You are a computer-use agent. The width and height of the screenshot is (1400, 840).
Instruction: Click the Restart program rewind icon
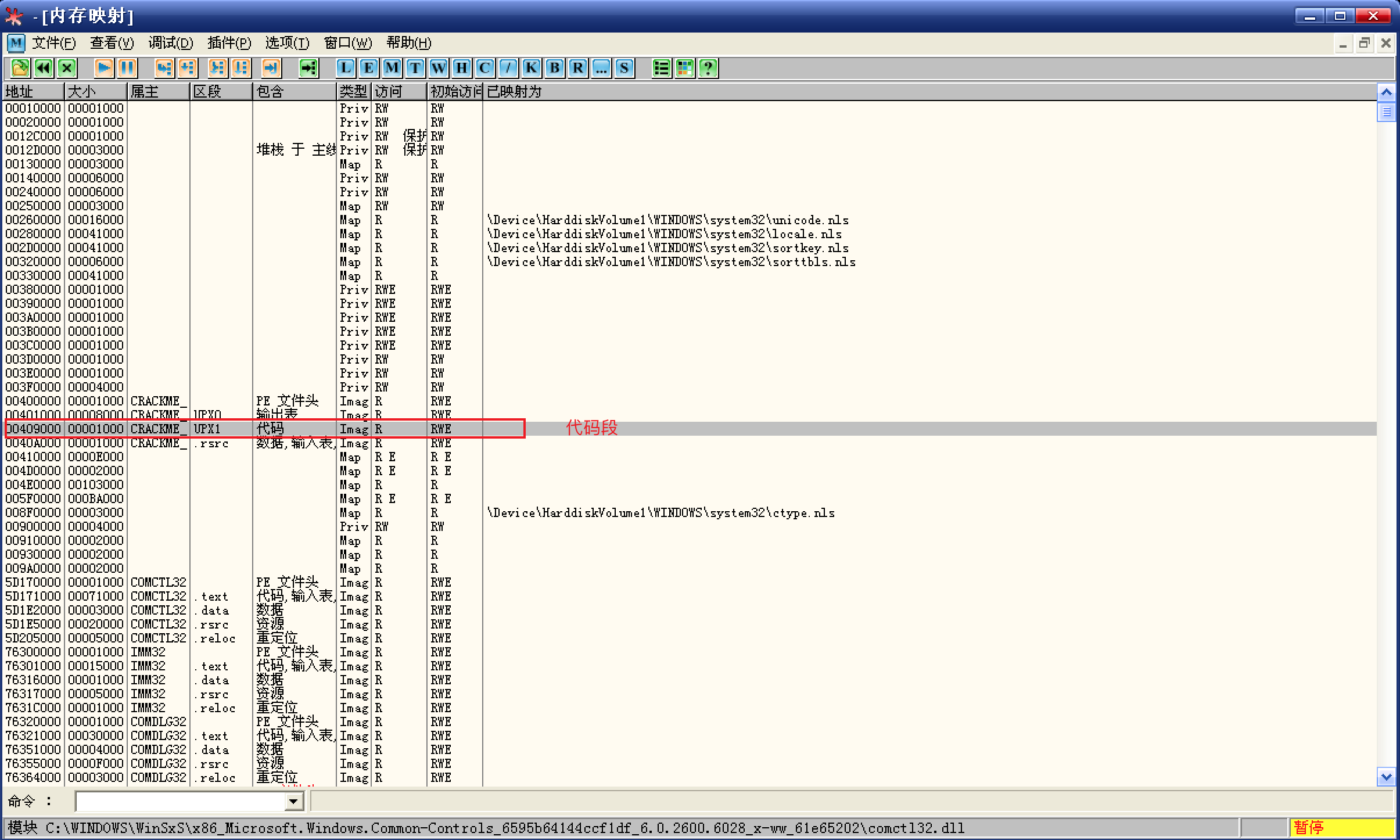pos(44,69)
